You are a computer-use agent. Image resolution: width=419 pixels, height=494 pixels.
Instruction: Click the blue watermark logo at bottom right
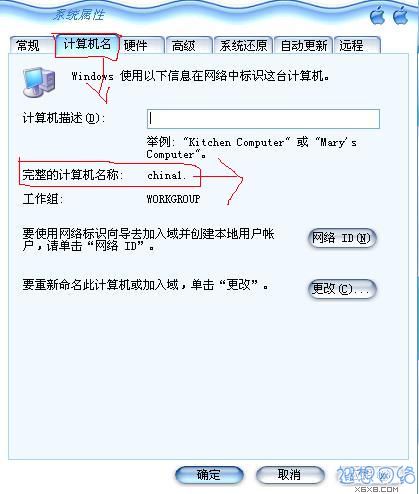[376, 475]
